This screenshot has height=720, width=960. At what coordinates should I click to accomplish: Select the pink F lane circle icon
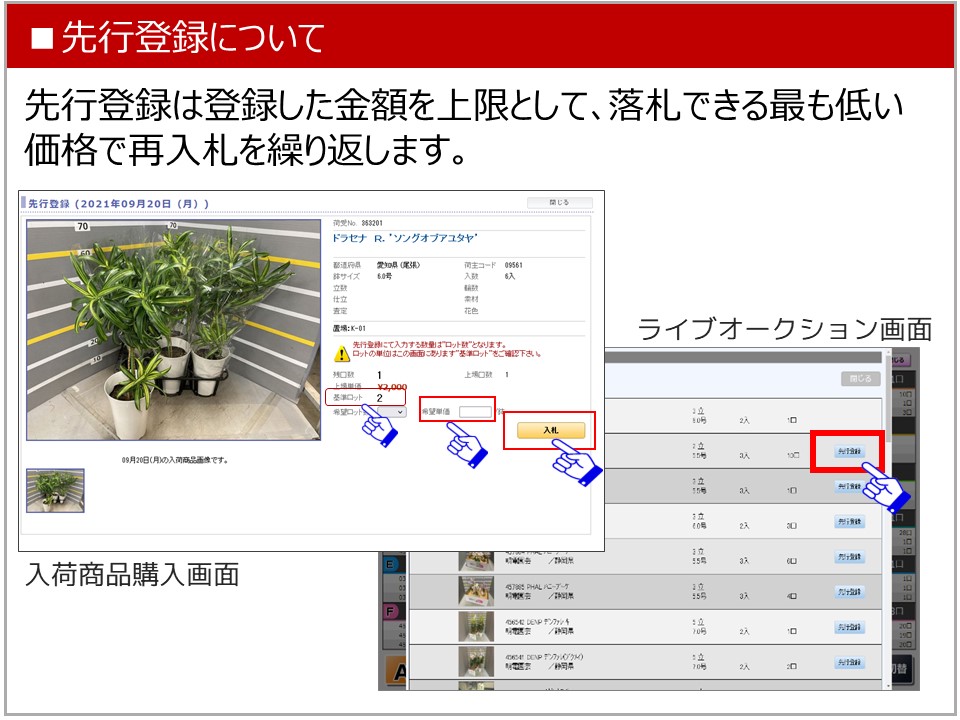click(x=390, y=611)
